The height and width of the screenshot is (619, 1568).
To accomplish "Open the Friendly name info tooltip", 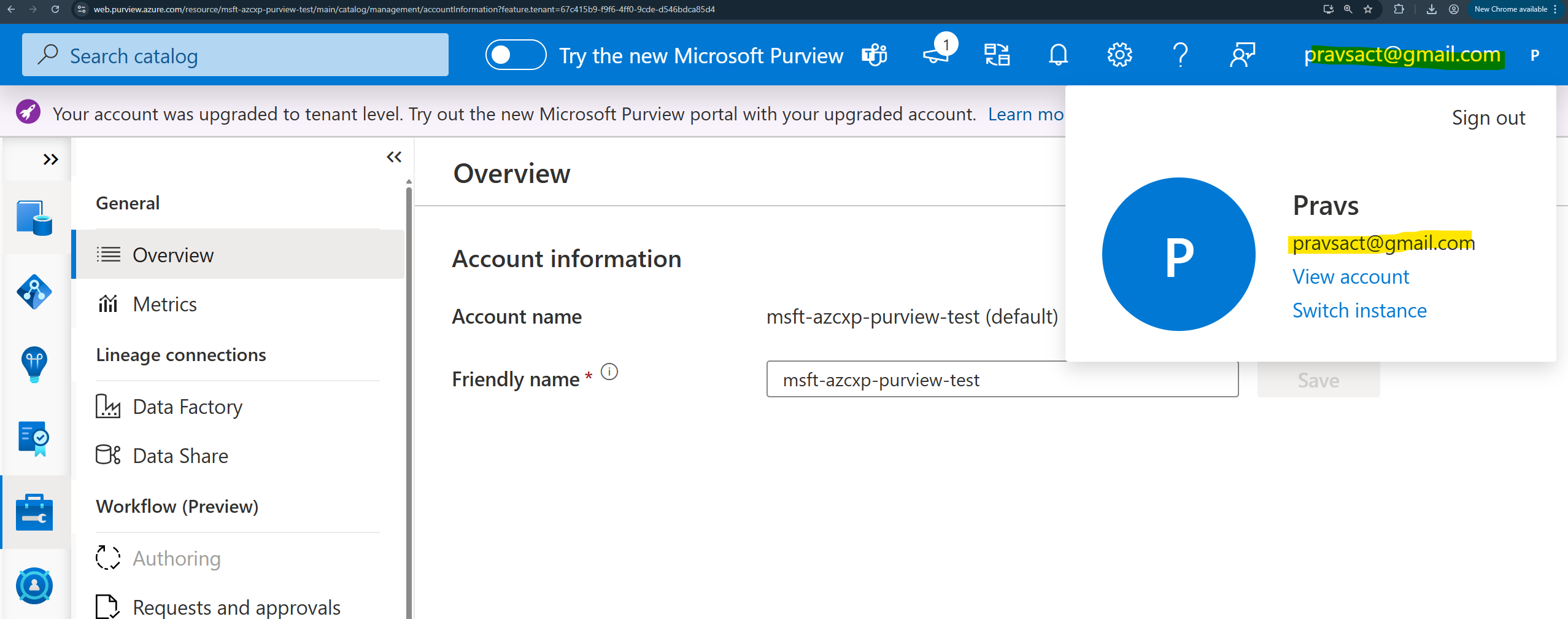I will pyautogui.click(x=609, y=372).
